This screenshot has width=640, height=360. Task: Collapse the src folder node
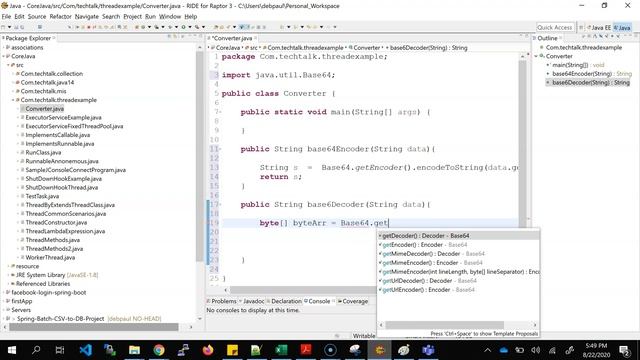pyautogui.click(x=8, y=65)
